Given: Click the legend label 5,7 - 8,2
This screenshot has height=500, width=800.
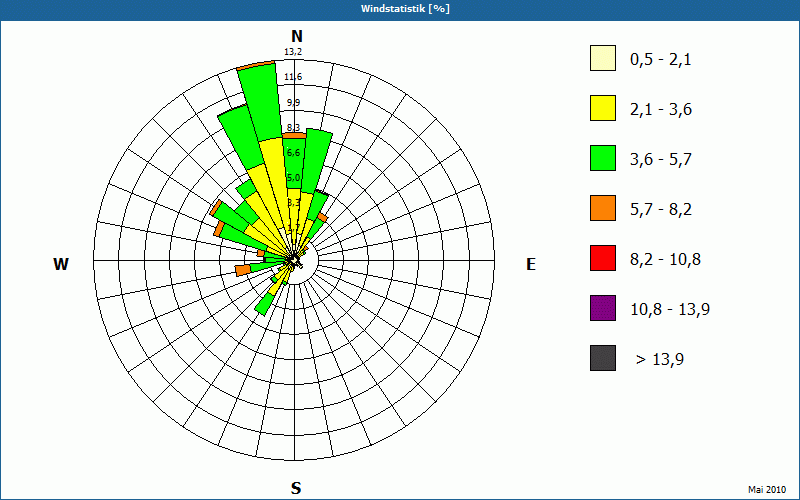Looking at the screenshot, I should 661,210.
